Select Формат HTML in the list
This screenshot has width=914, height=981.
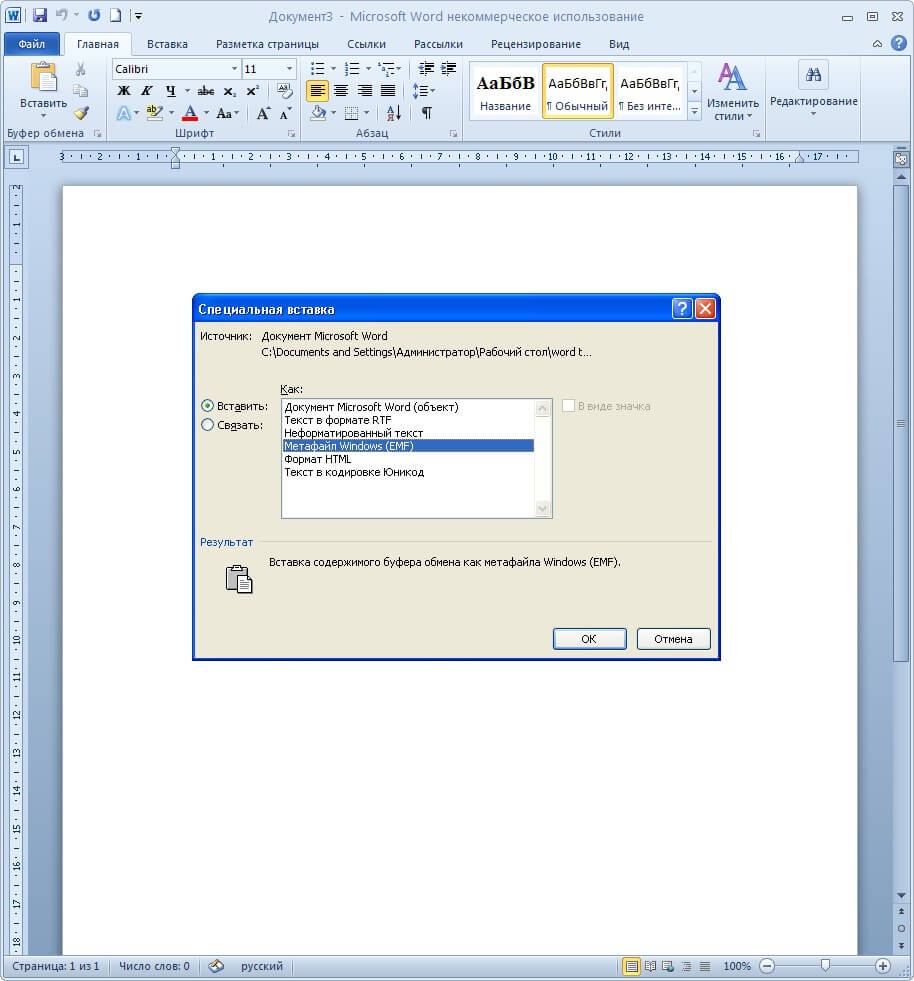pos(407,459)
